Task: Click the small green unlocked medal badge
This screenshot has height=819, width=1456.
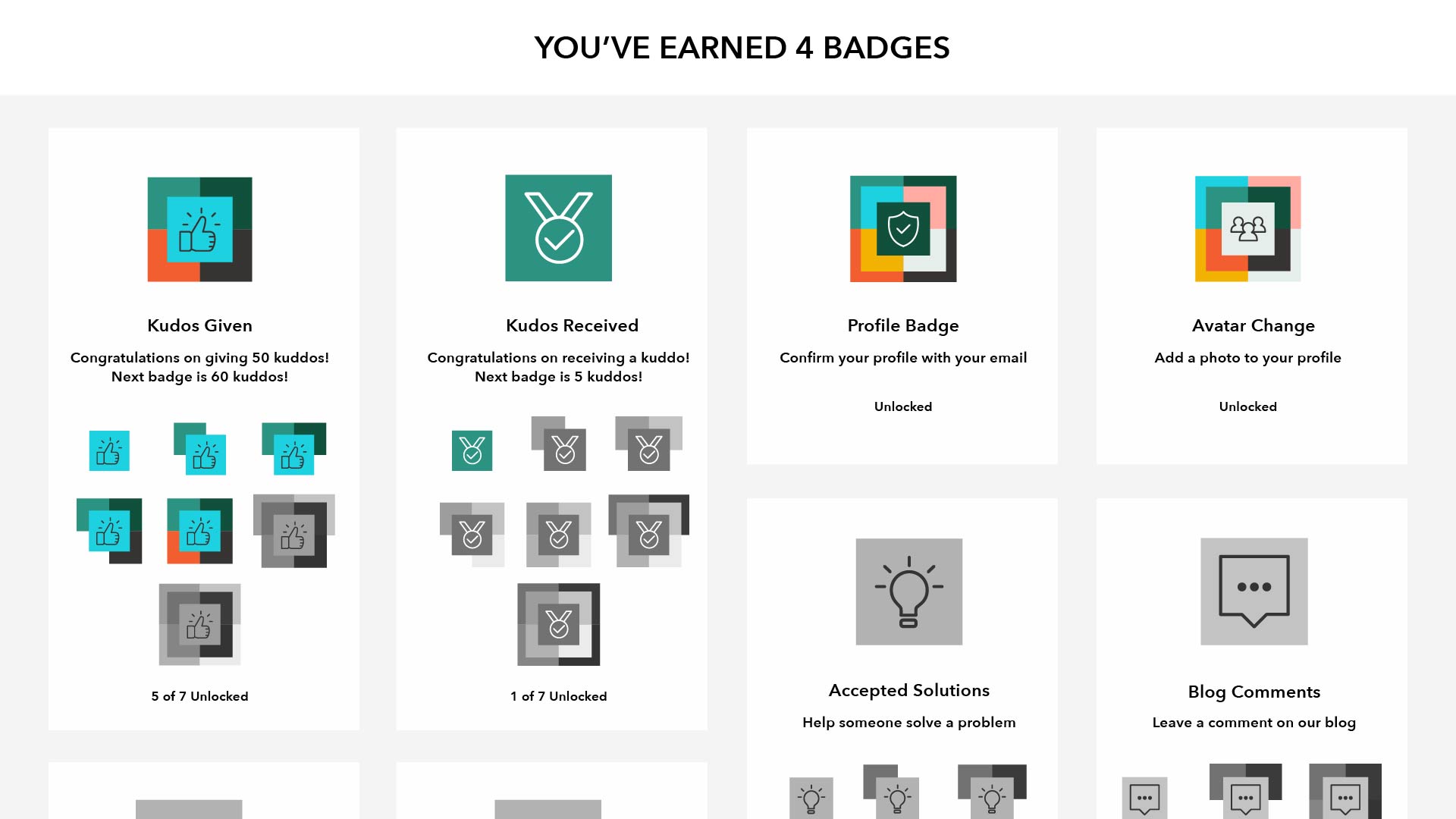Action: [x=472, y=451]
